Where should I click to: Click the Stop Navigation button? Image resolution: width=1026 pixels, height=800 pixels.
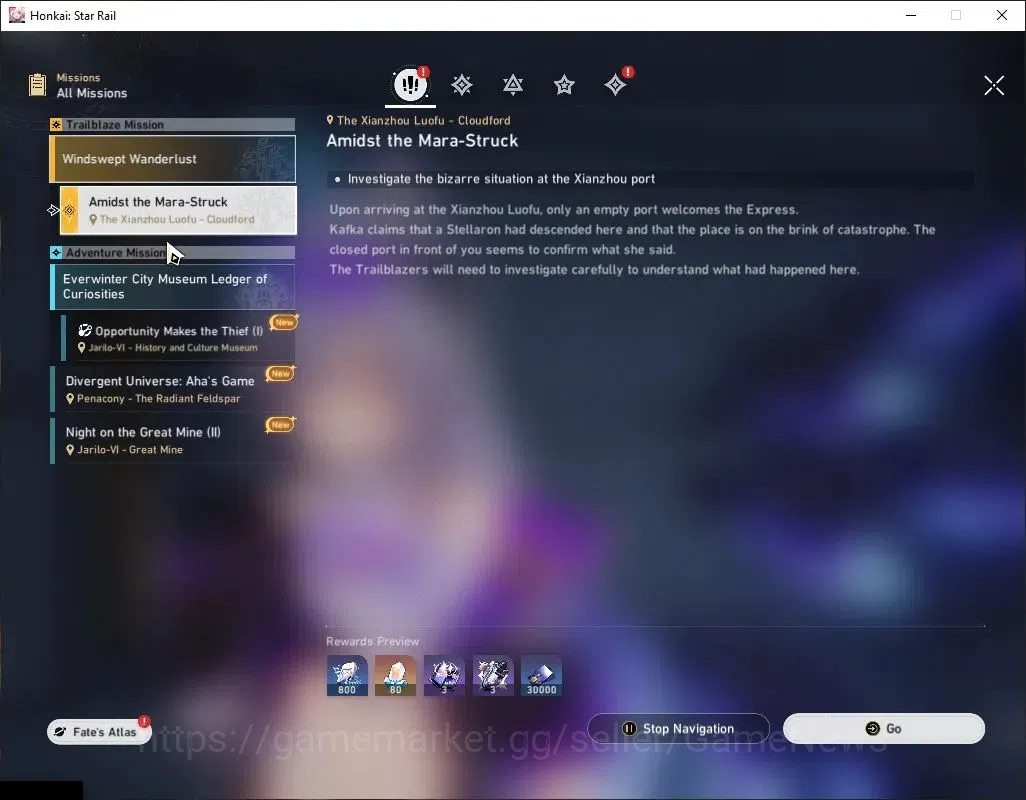coord(678,729)
